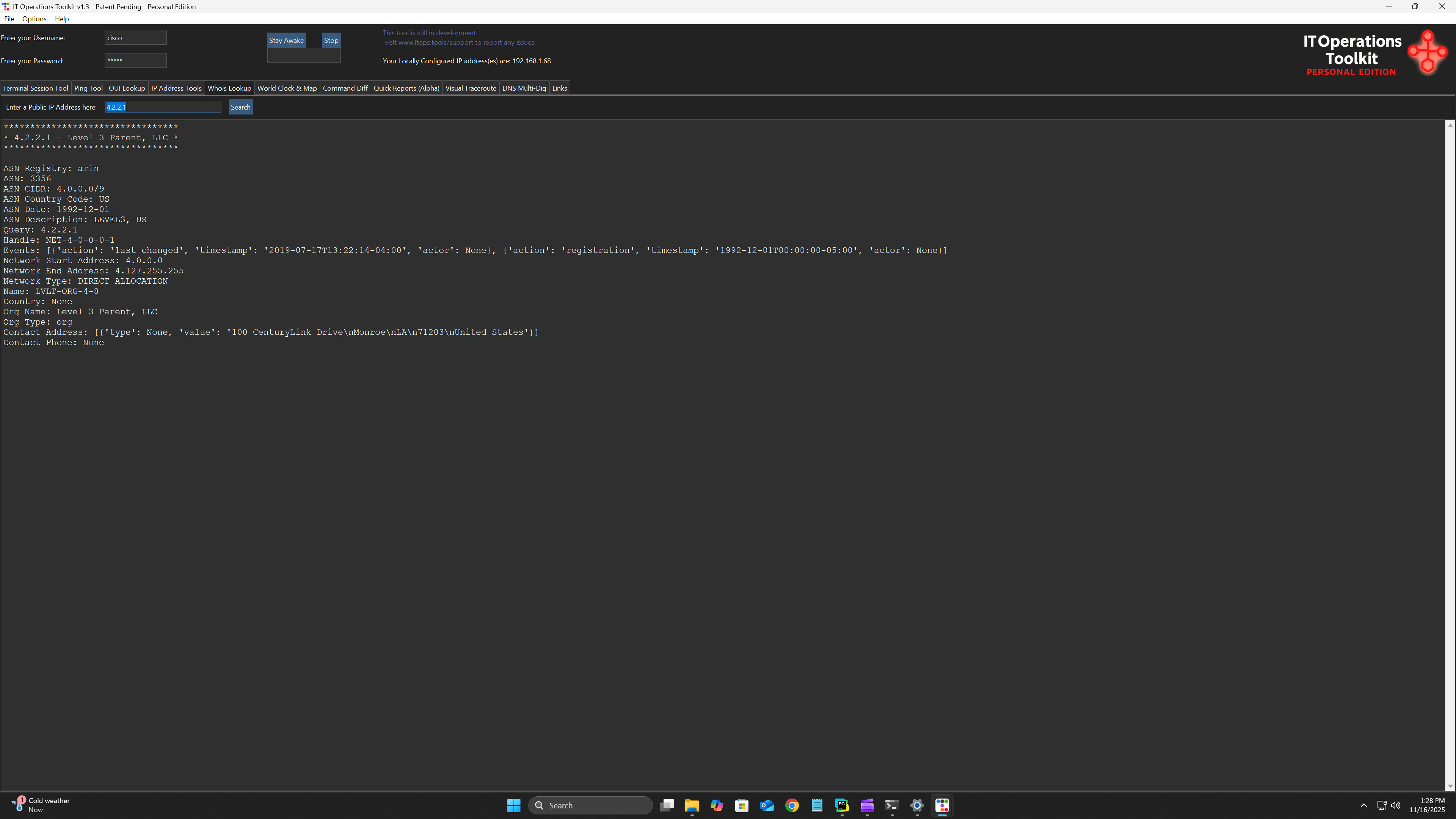The width and height of the screenshot is (1456, 819).
Task: Expand hidden system tray icons
Action: (x=1363, y=805)
